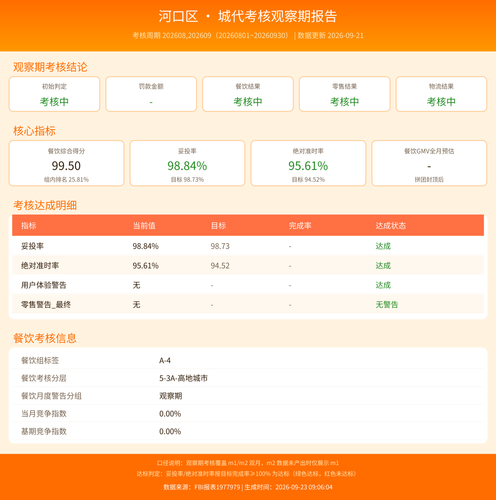496x500 pixels.
Task: Click 达成 status in the 用户体验警告 row
Action: pyautogui.click(x=383, y=285)
